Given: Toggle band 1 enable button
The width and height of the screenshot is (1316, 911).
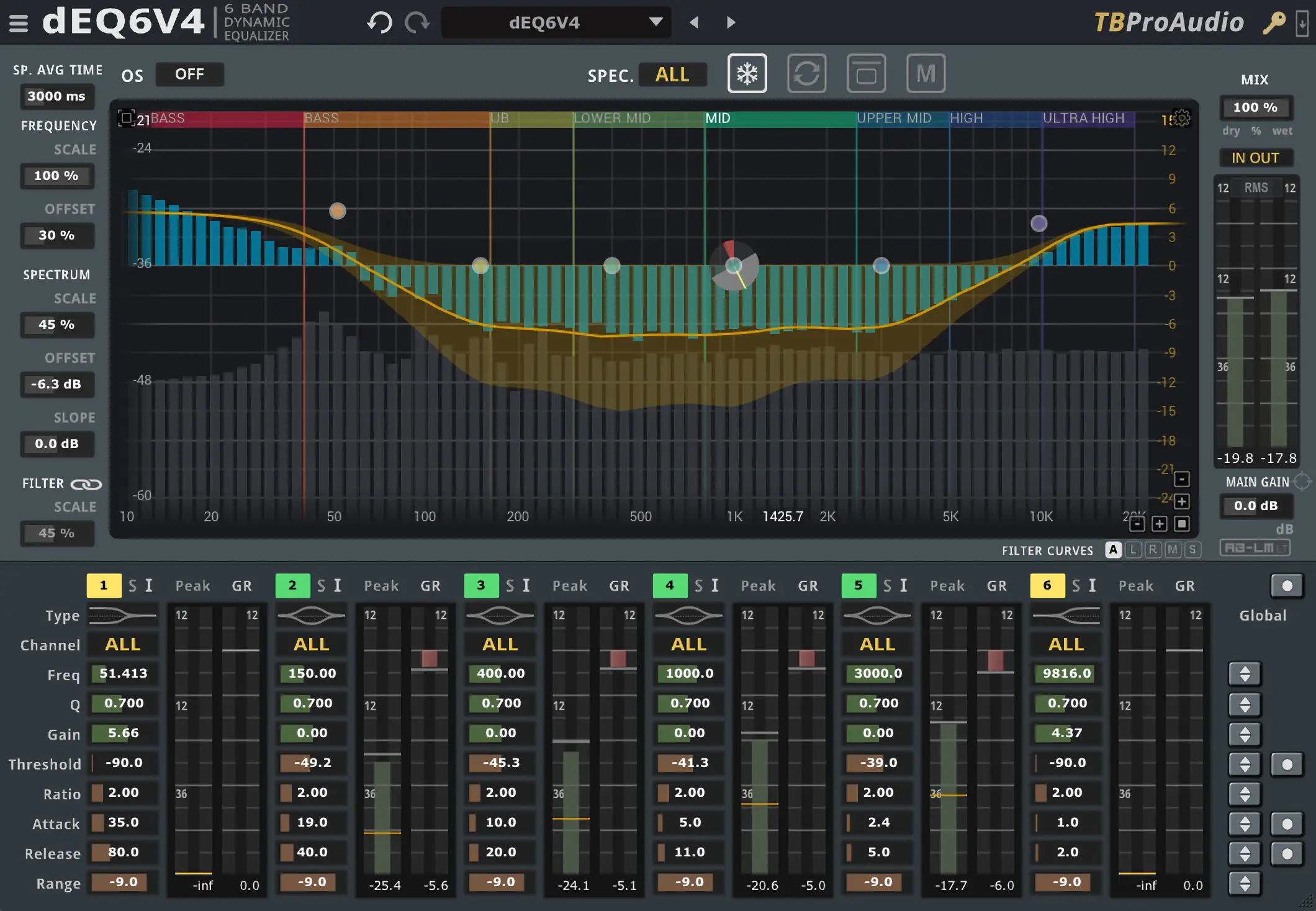Looking at the screenshot, I should coord(104,585).
